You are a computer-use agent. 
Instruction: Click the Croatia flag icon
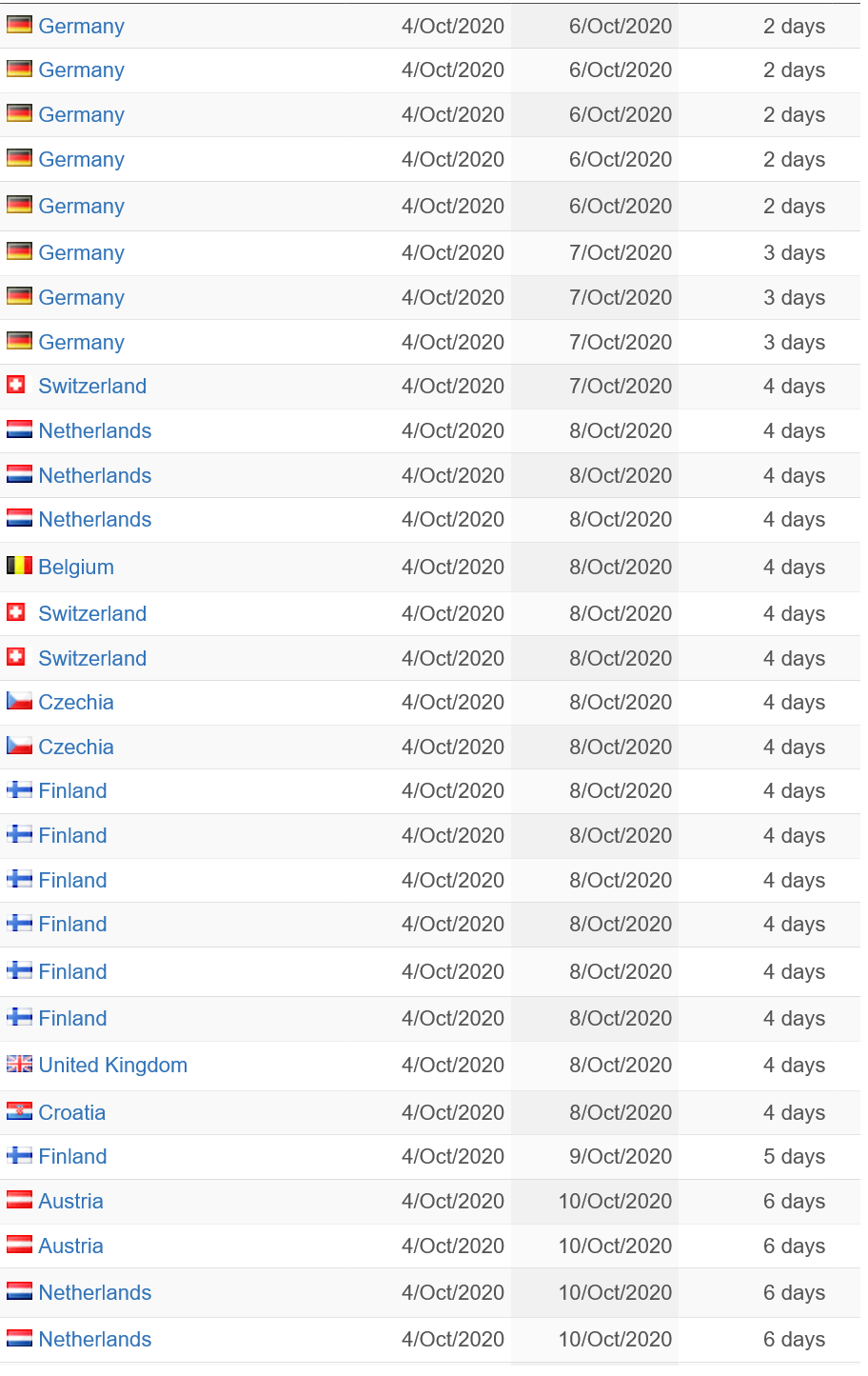(19, 1111)
